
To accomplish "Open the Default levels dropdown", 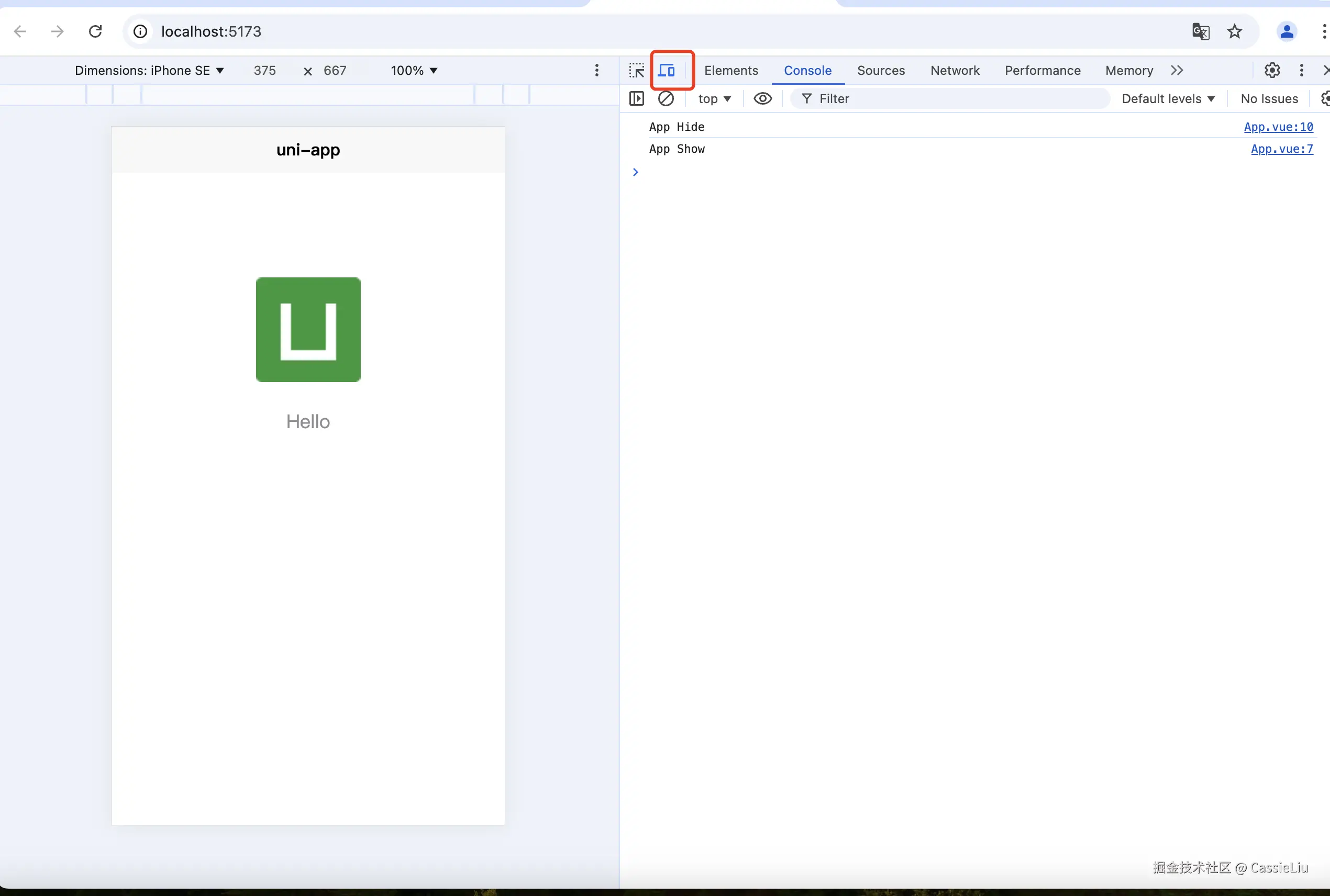I will coord(1168,99).
